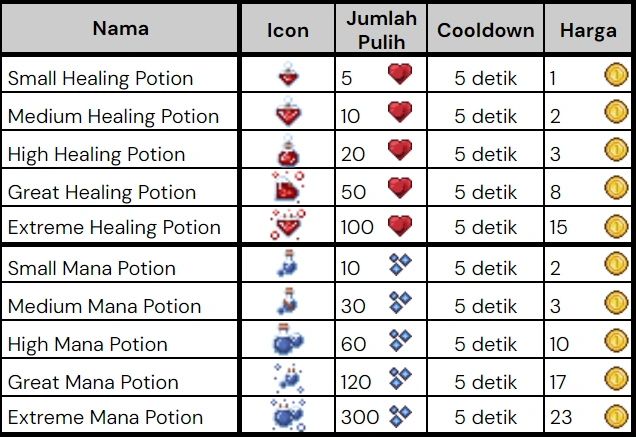Click the Extreme Healing Potion icon
Screen dimensions: 637x437
289,227
